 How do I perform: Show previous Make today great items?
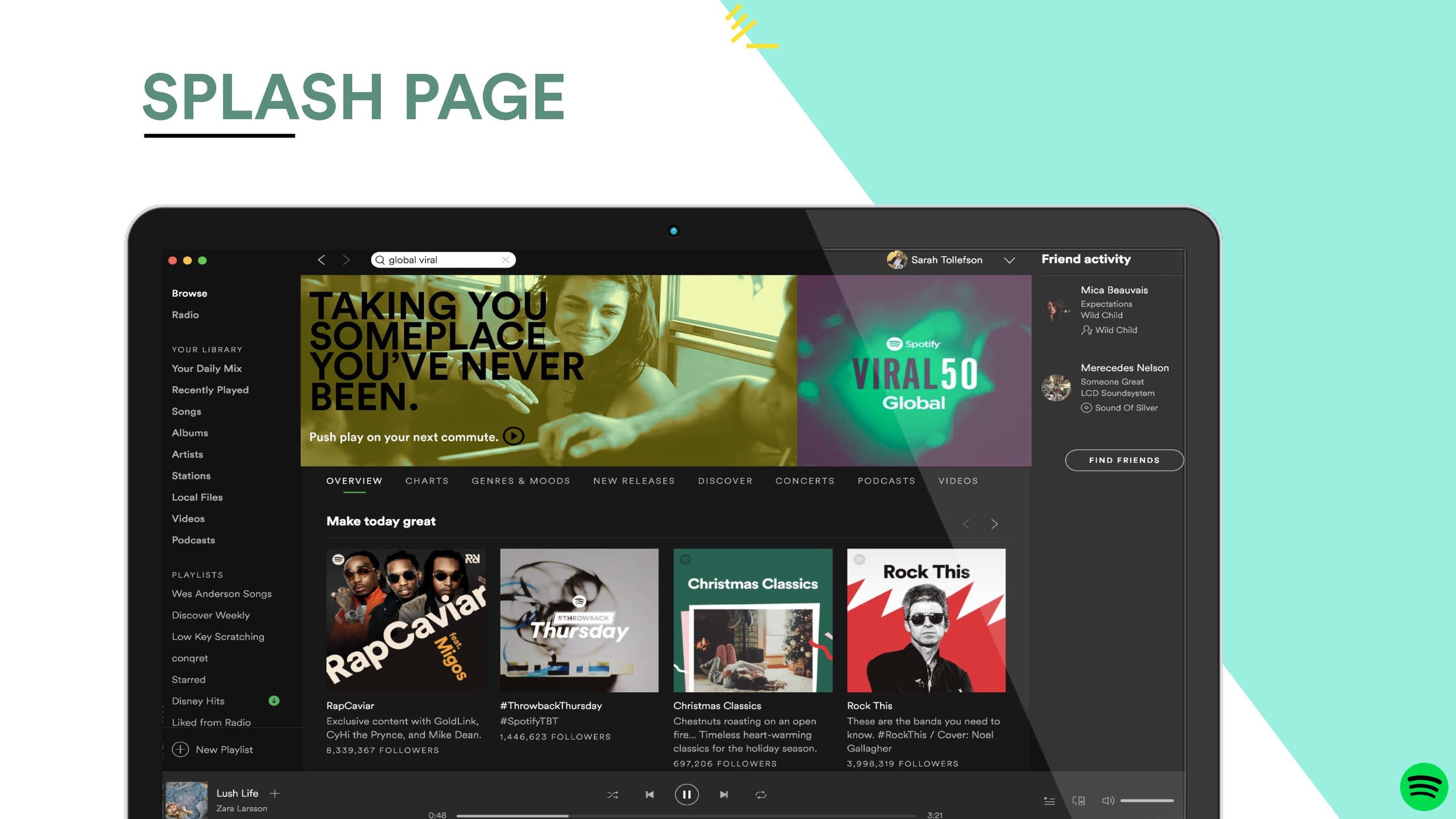pyautogui.click(x=966, y=524)
